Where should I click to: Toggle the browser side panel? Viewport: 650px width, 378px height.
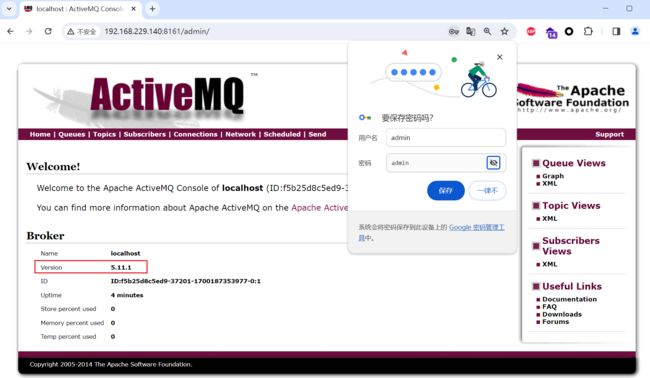click(616, 32)
